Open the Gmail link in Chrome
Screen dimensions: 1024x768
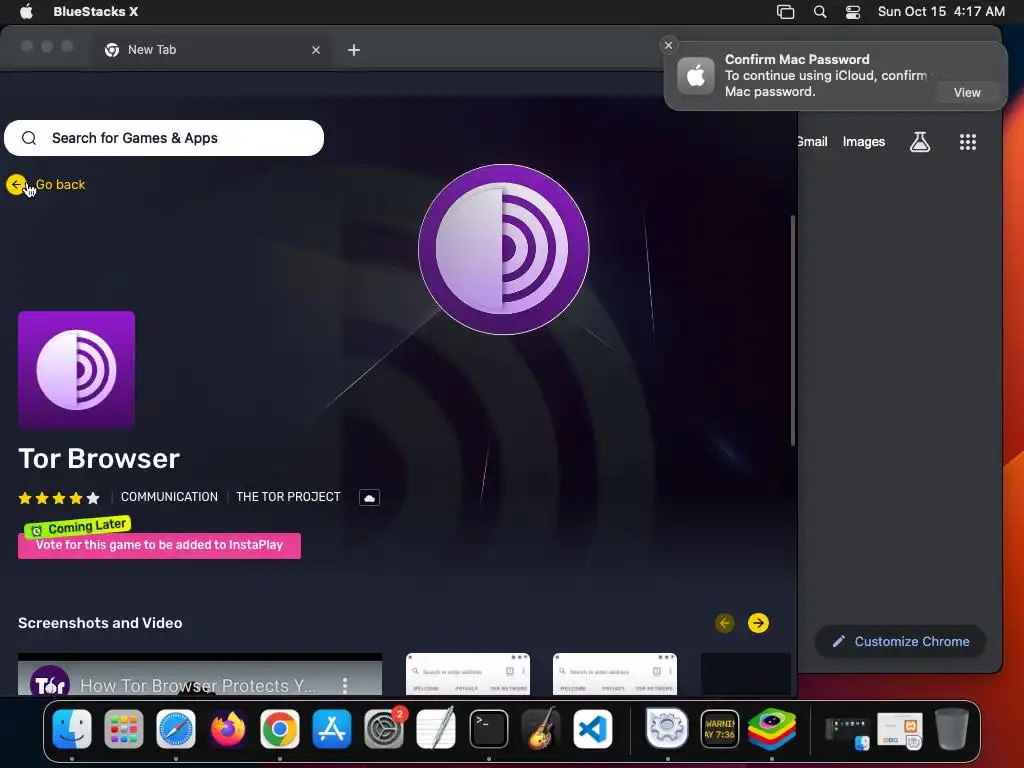(812, 142)
